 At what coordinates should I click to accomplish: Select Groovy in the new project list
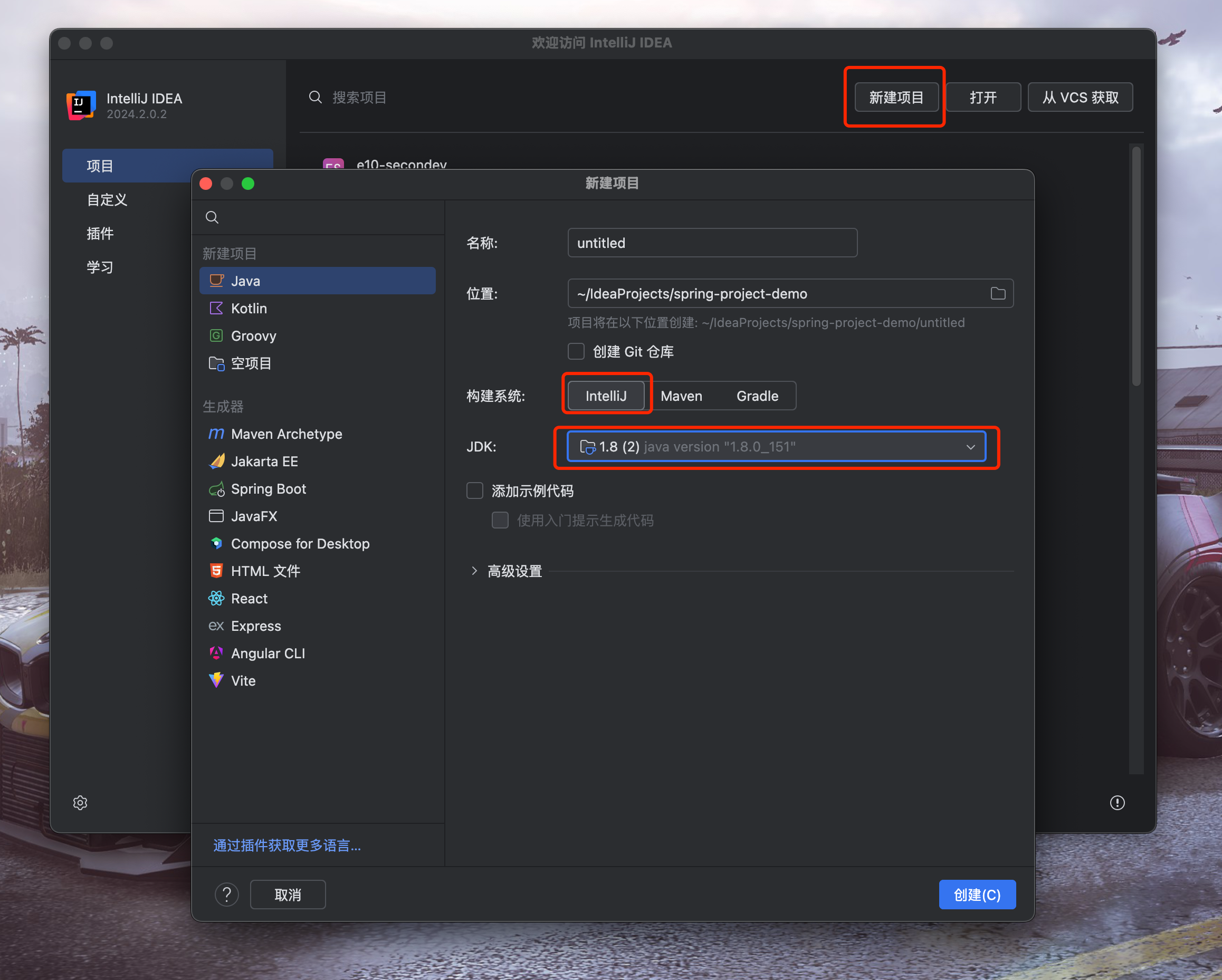tap(318, 335)
